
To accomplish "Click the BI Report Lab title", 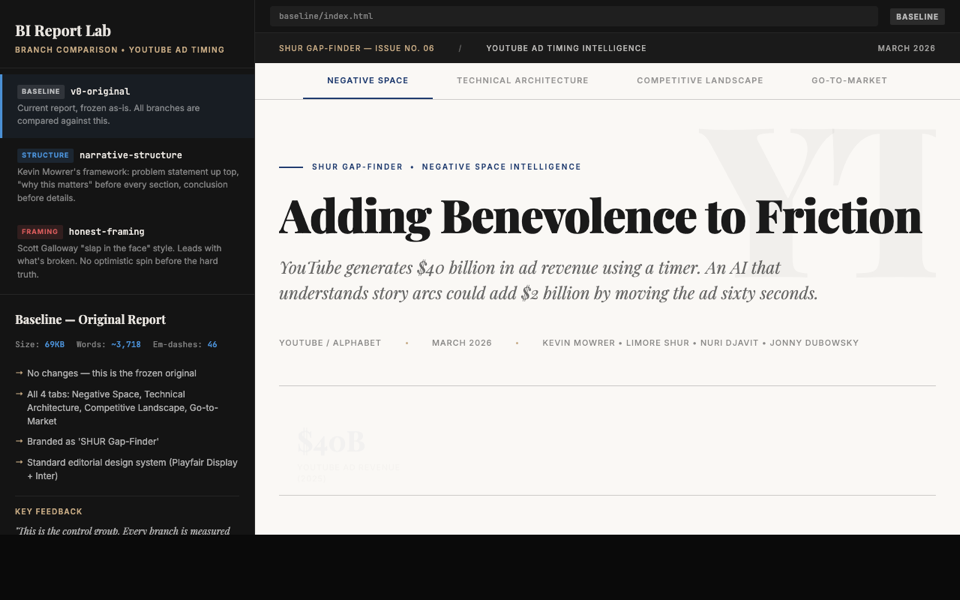I will click(x=63, y=30).
